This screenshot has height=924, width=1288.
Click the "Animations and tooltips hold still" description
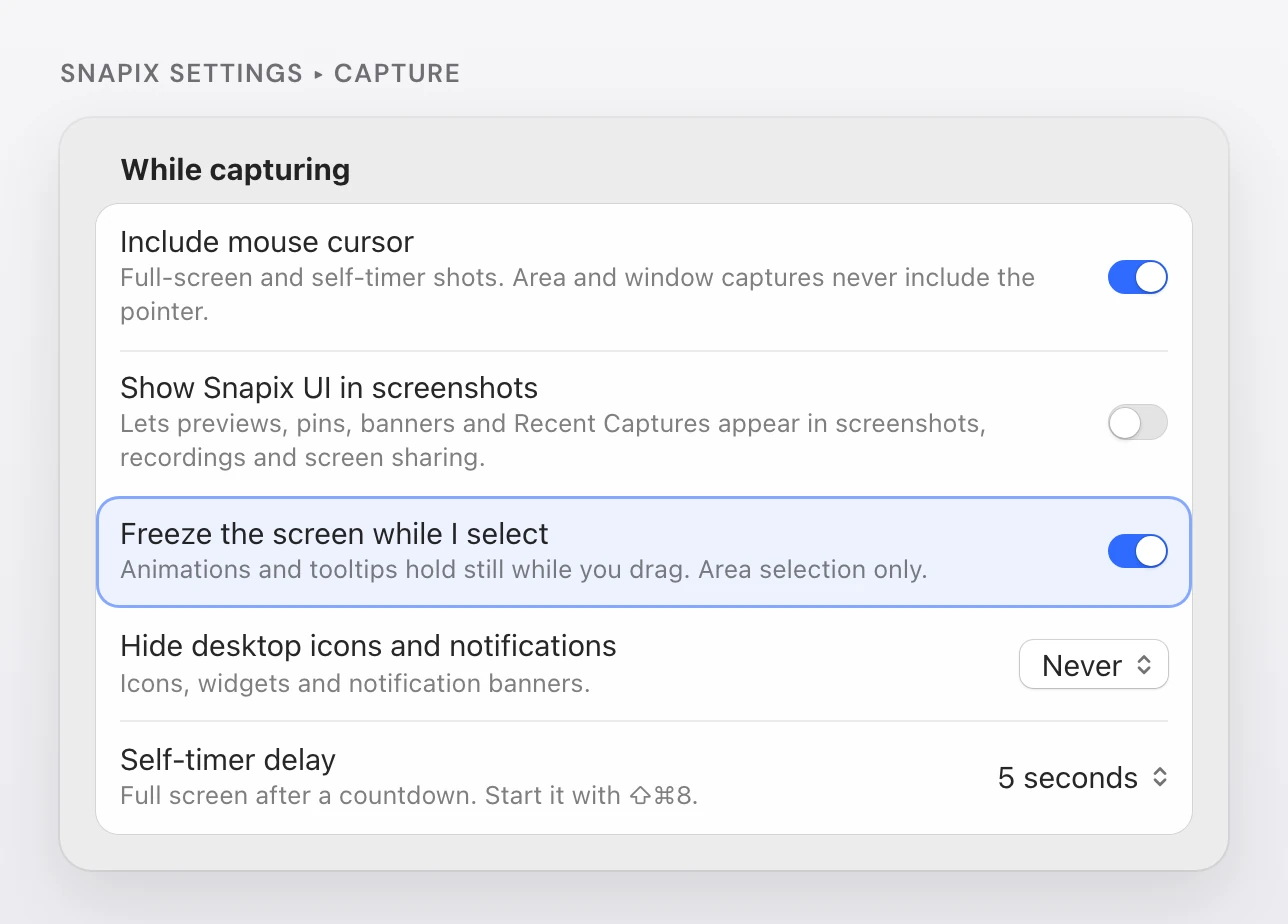[x=524, y=570]
